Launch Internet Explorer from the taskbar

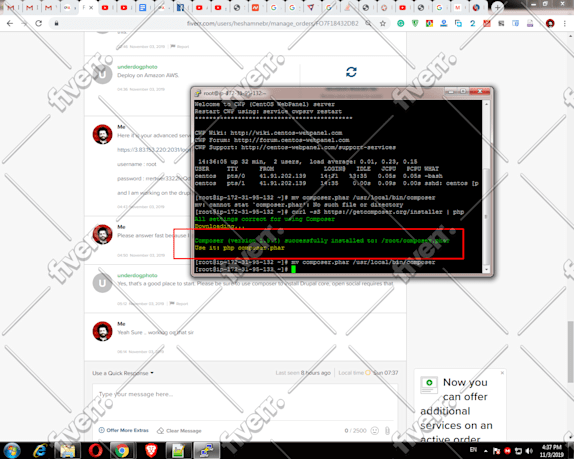pyautogui.click(x=40, y=451)
